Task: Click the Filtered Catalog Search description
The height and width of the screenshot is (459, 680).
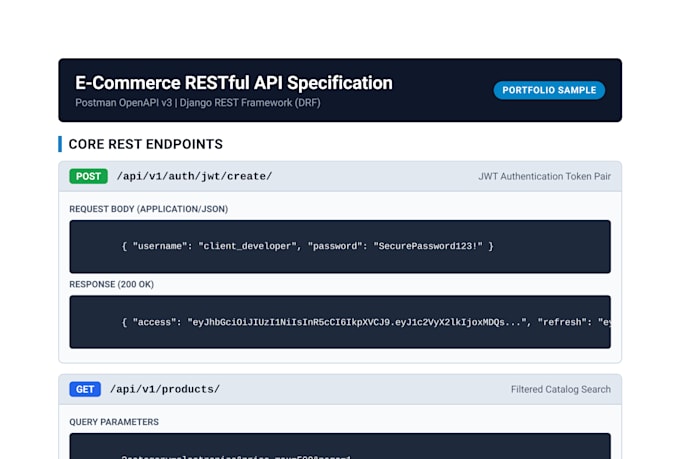Action: [x=561, y=389]
